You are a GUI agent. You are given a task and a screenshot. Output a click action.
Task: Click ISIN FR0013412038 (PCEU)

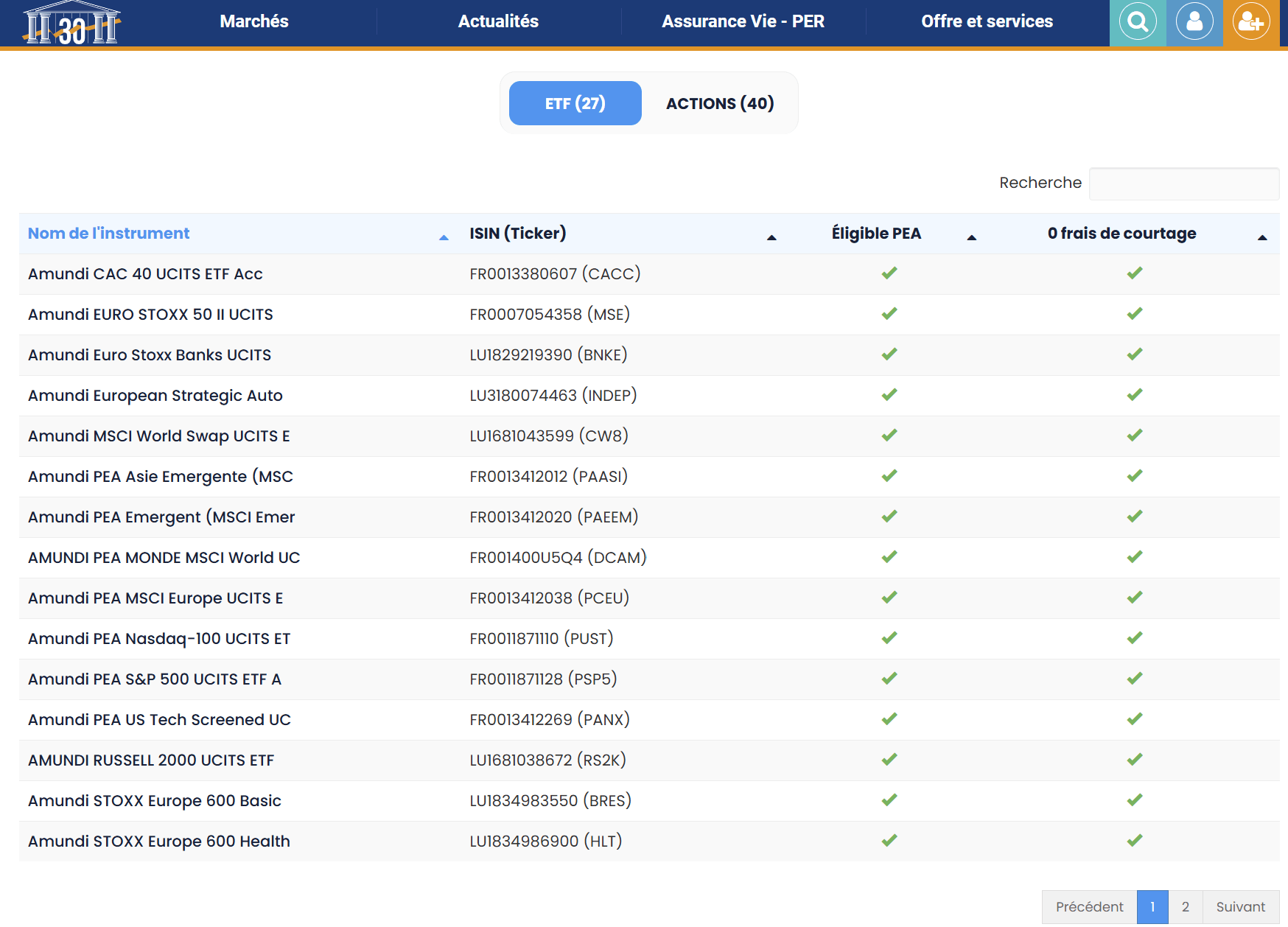(550, 598)
